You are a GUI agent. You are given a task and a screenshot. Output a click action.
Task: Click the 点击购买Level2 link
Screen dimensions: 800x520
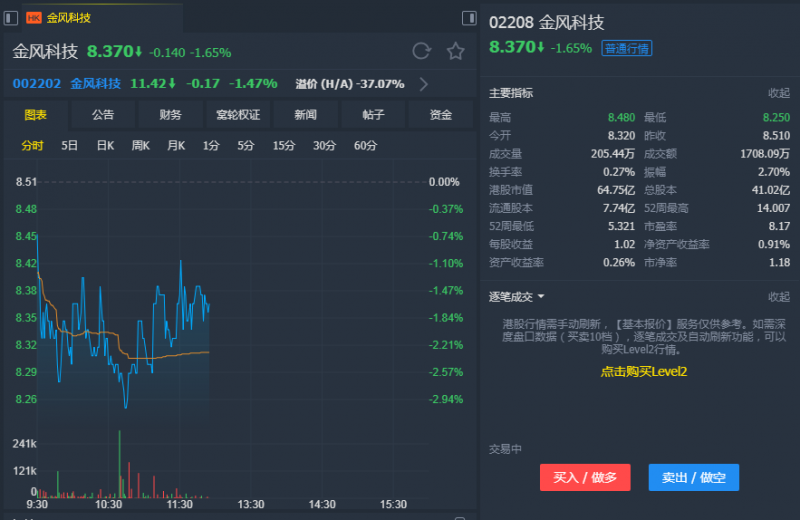click(643, 372)
